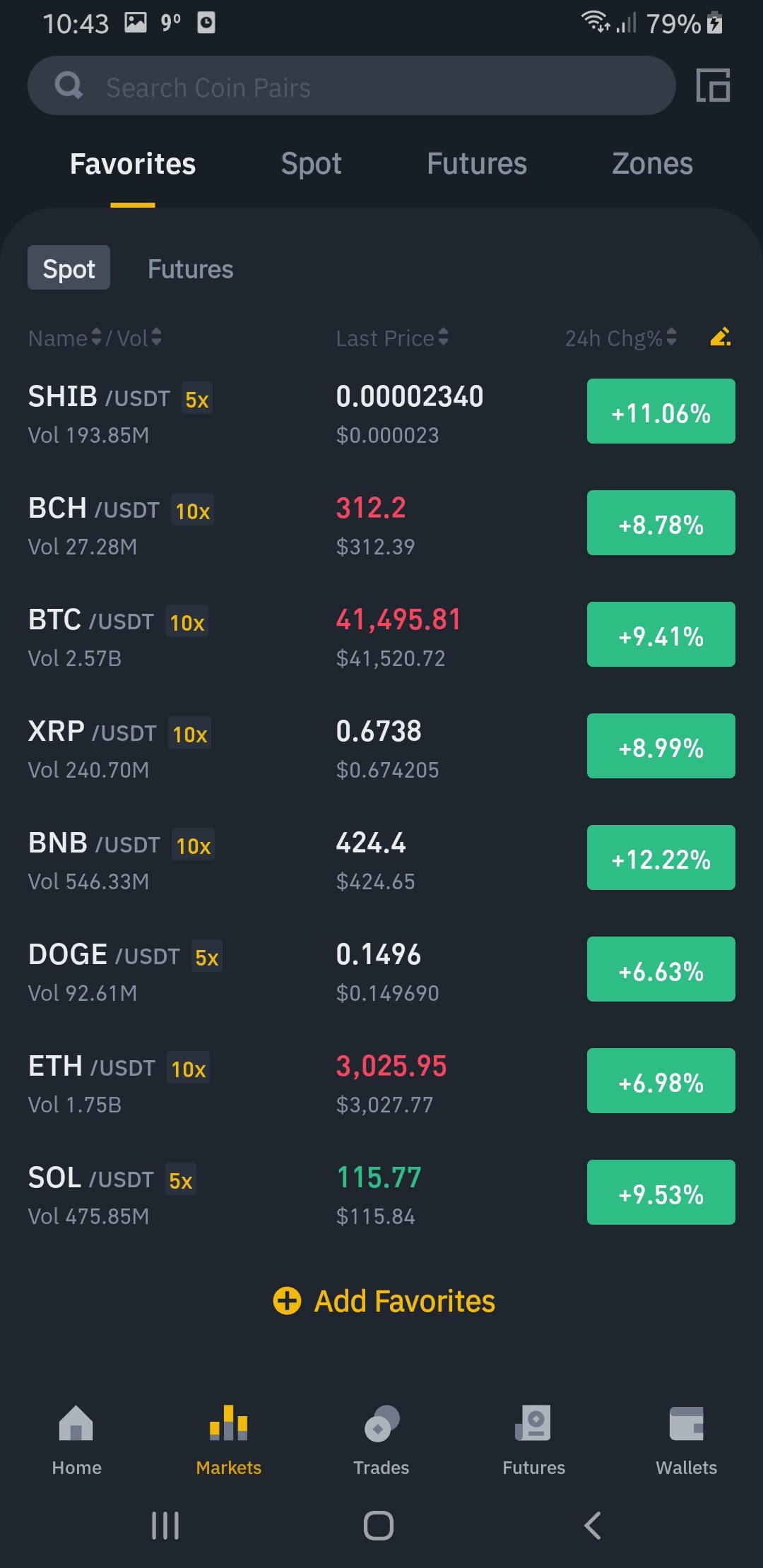This screenshot has height=1568, width=763.
Task: Tap the search magnifier icon
Action: [69, 85]
